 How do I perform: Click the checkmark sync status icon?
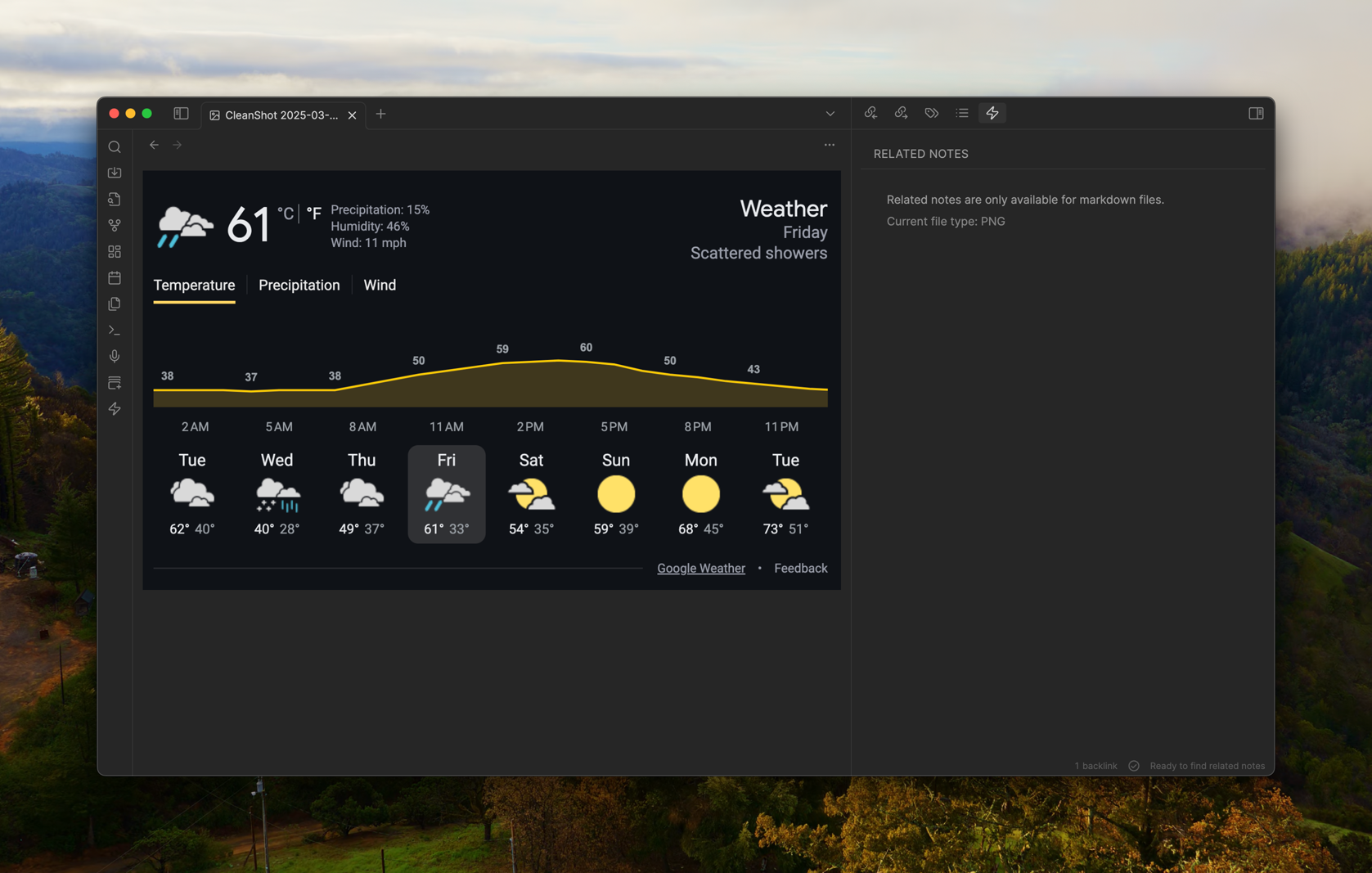click(x=1134, y=766)
